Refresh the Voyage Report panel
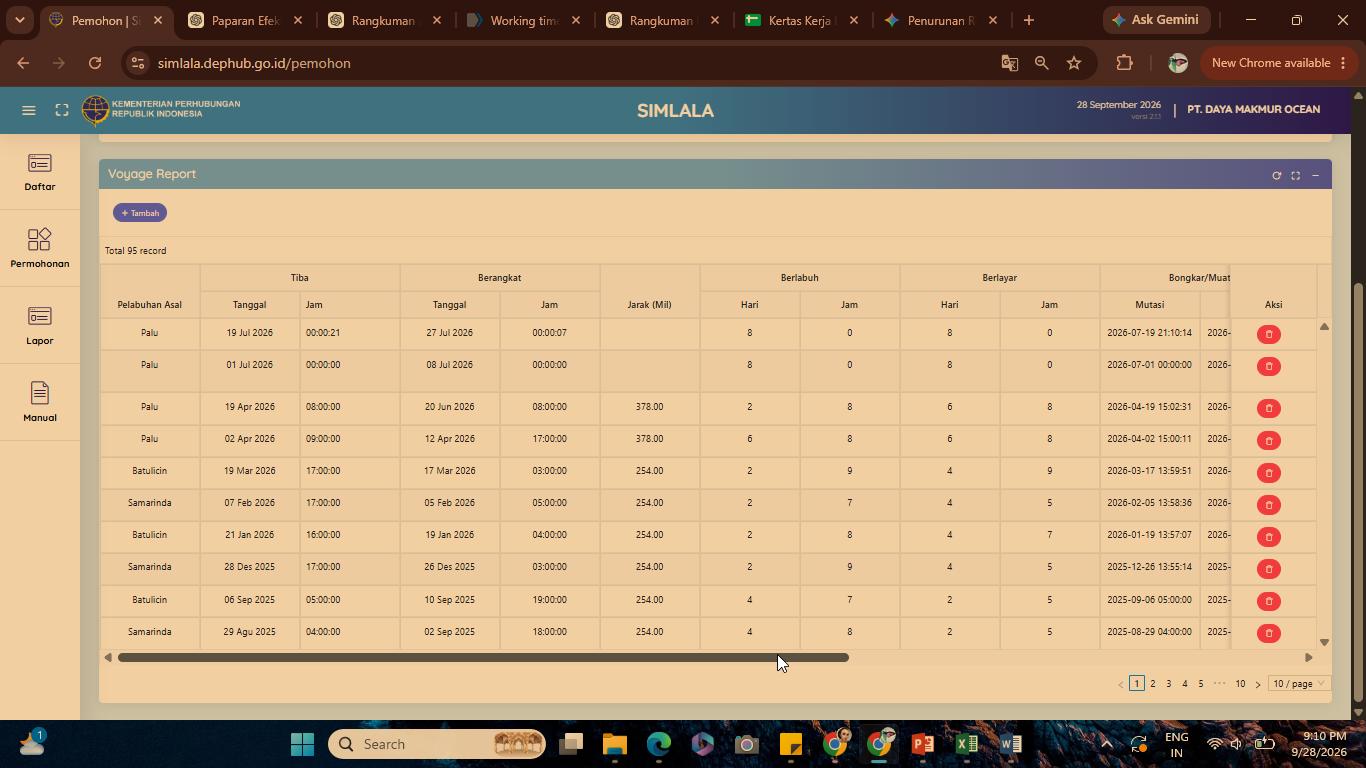 coord(1276,175)
